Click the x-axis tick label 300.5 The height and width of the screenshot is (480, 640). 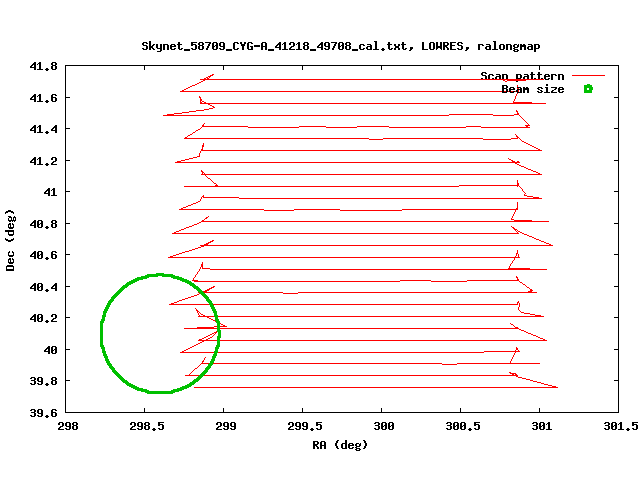click(x=463, y=426)
